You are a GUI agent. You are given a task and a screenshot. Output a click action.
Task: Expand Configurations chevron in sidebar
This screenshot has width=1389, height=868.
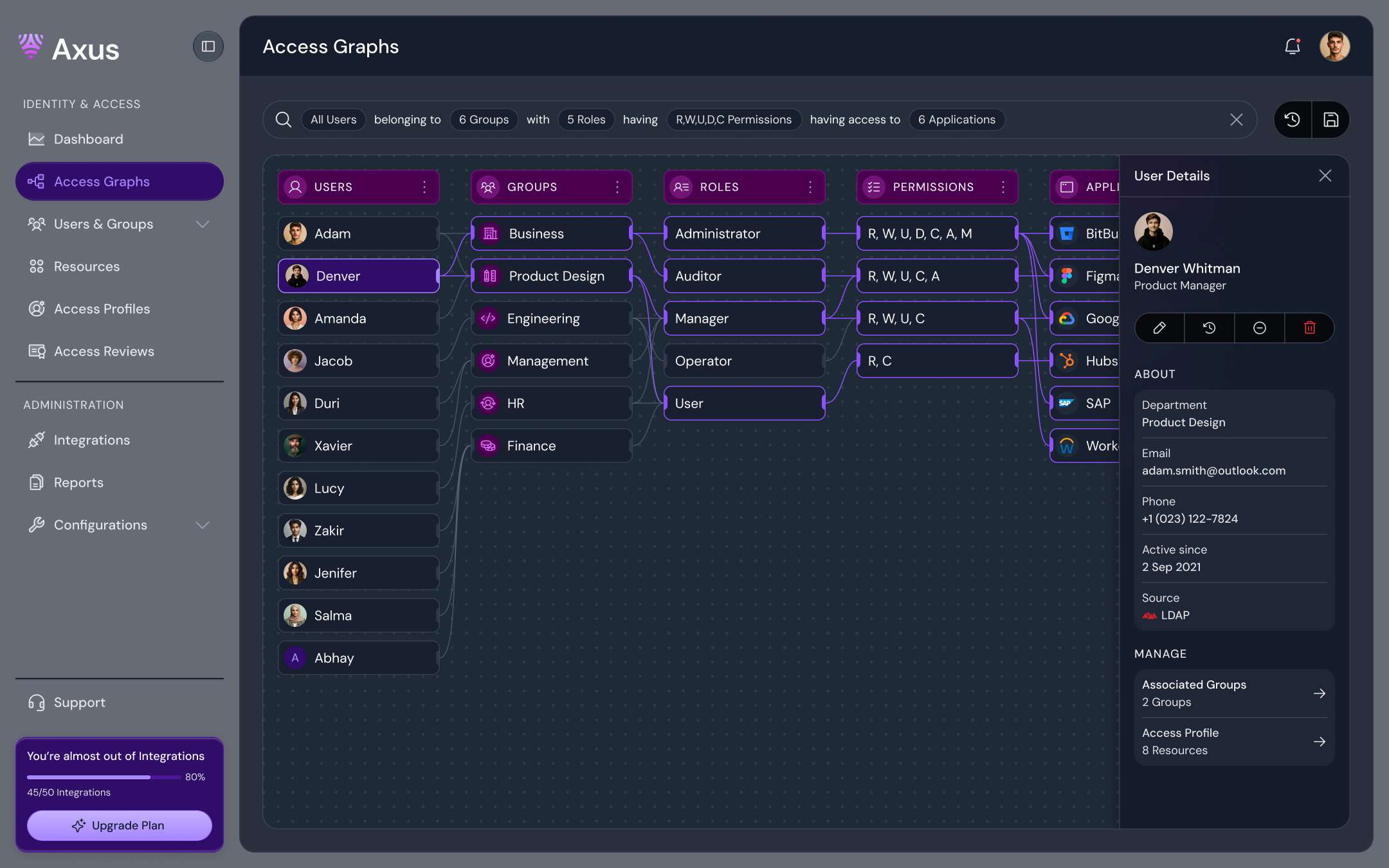[203, 525]
